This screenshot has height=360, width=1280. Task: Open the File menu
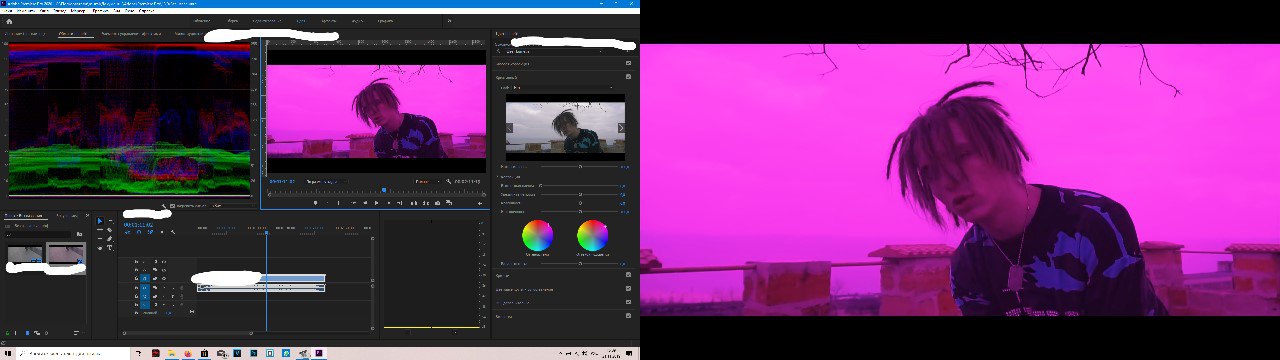[8, 11]
